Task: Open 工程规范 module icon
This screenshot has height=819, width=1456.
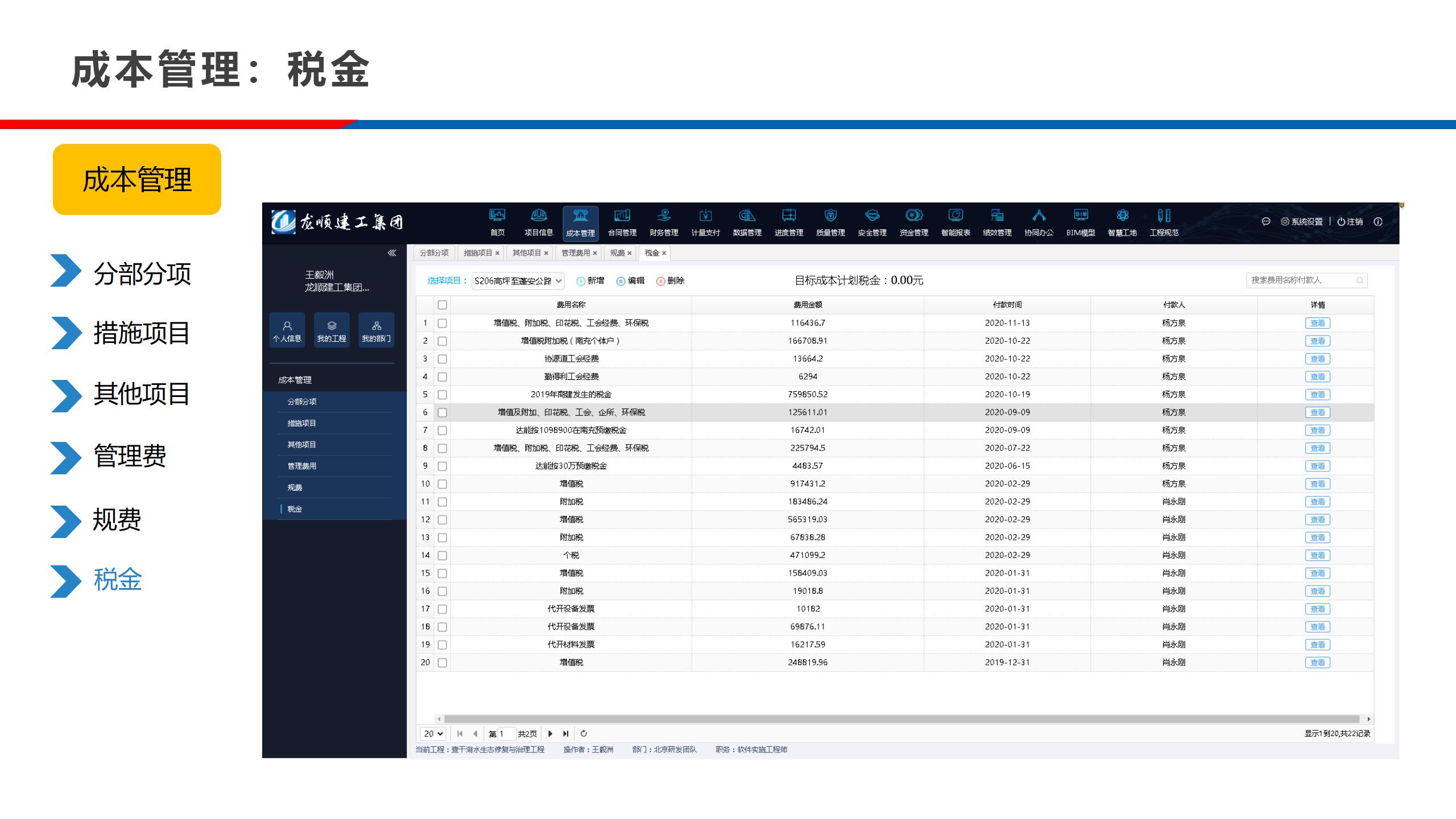Action: [1164, 222]
